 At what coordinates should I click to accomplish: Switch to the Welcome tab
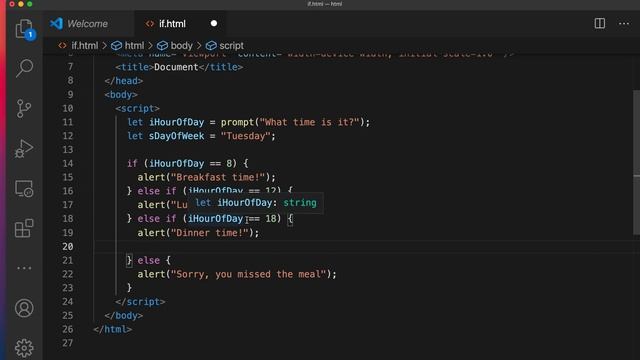click(87, 24)
